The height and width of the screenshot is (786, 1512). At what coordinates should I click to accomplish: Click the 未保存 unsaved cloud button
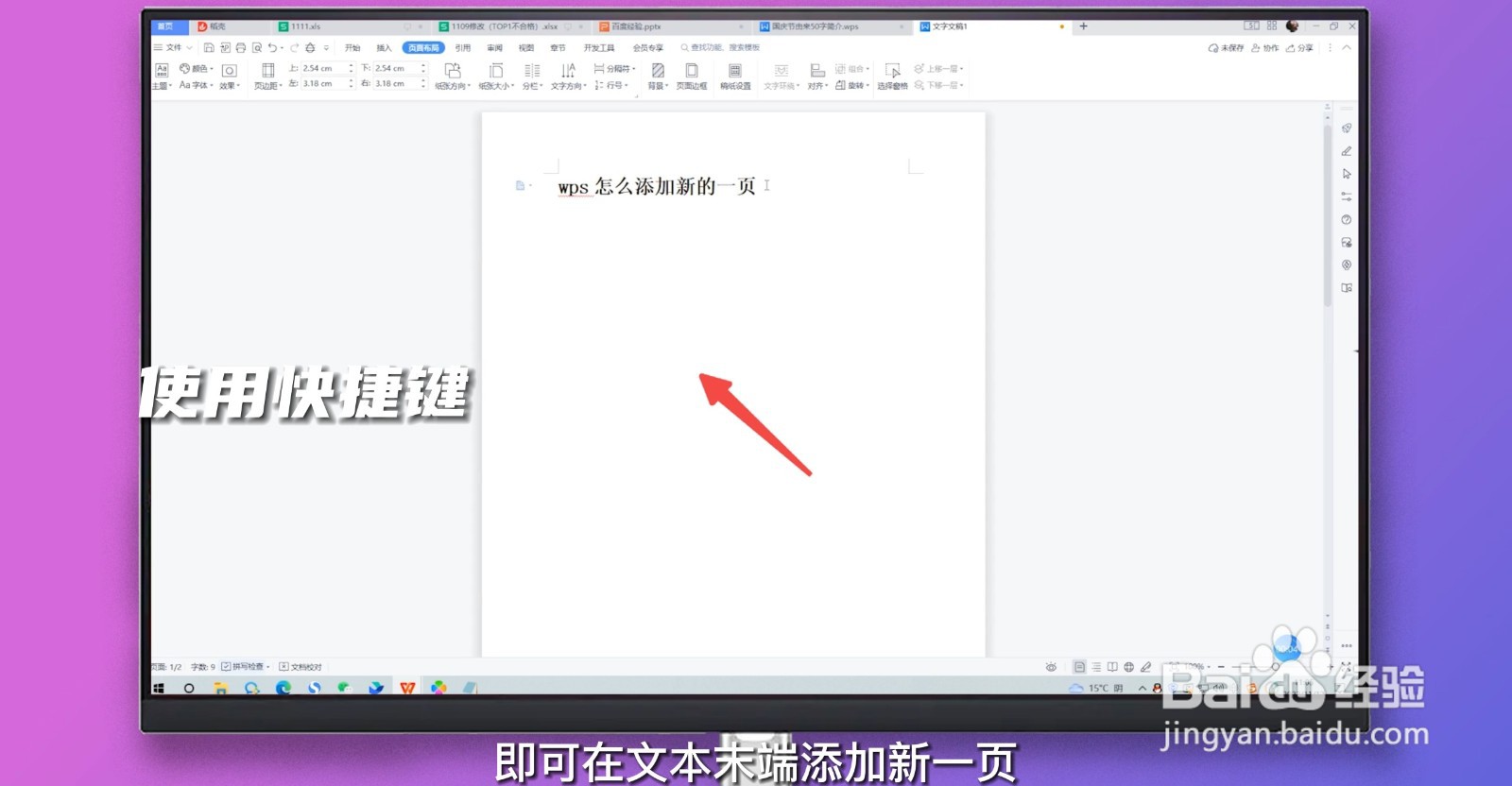coord(1226,47)
